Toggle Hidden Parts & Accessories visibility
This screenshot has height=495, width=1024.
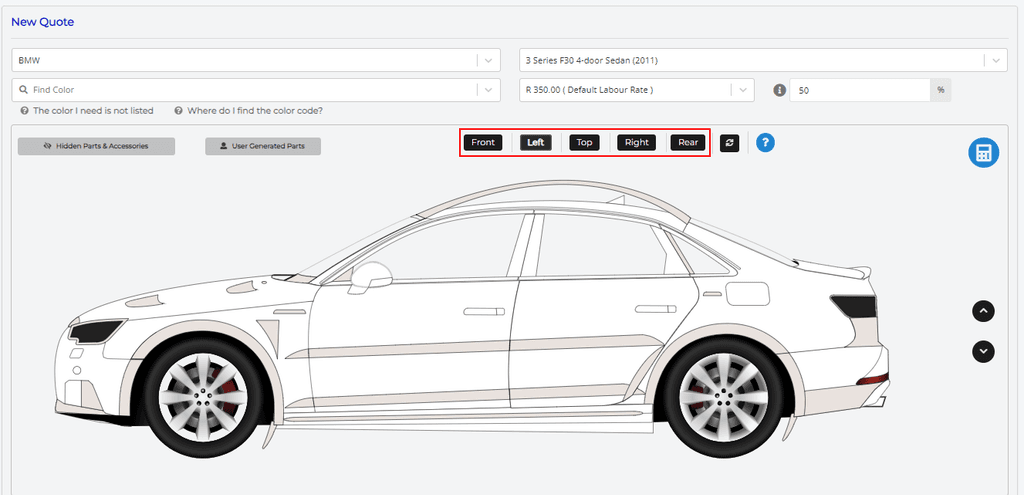[x=96, y=146]
